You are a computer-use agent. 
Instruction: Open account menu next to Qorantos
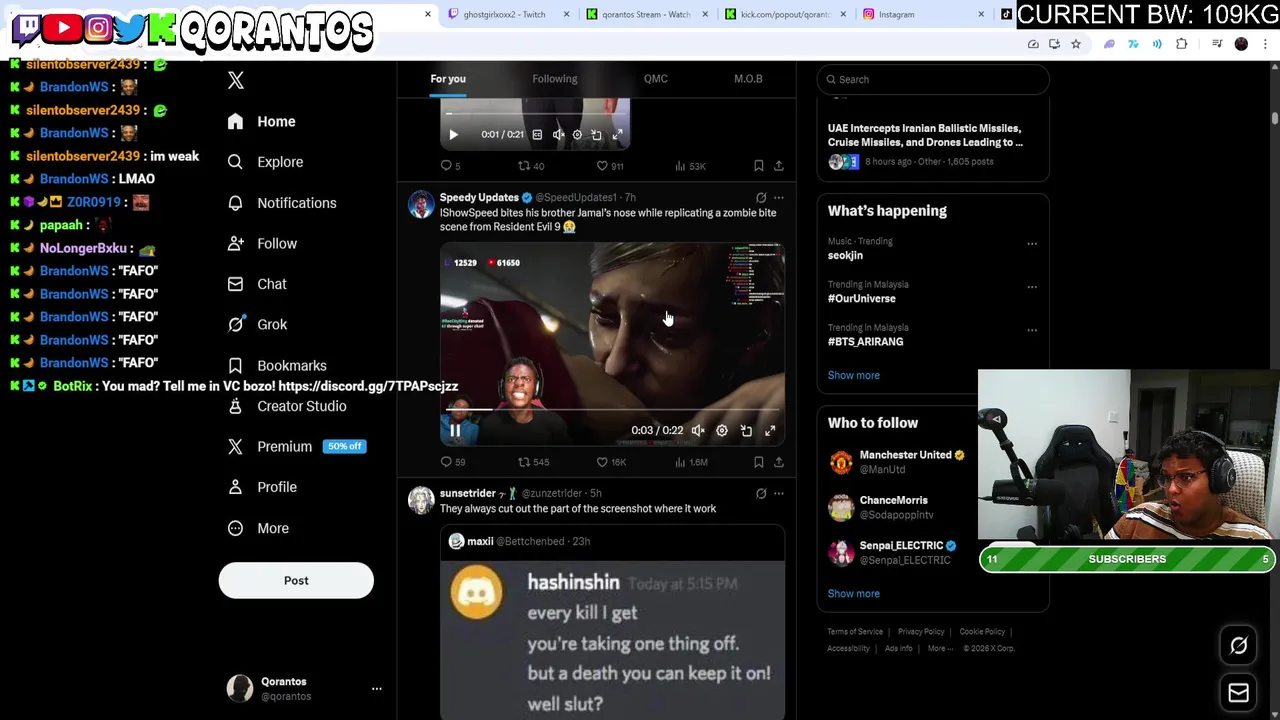(376, 689)
